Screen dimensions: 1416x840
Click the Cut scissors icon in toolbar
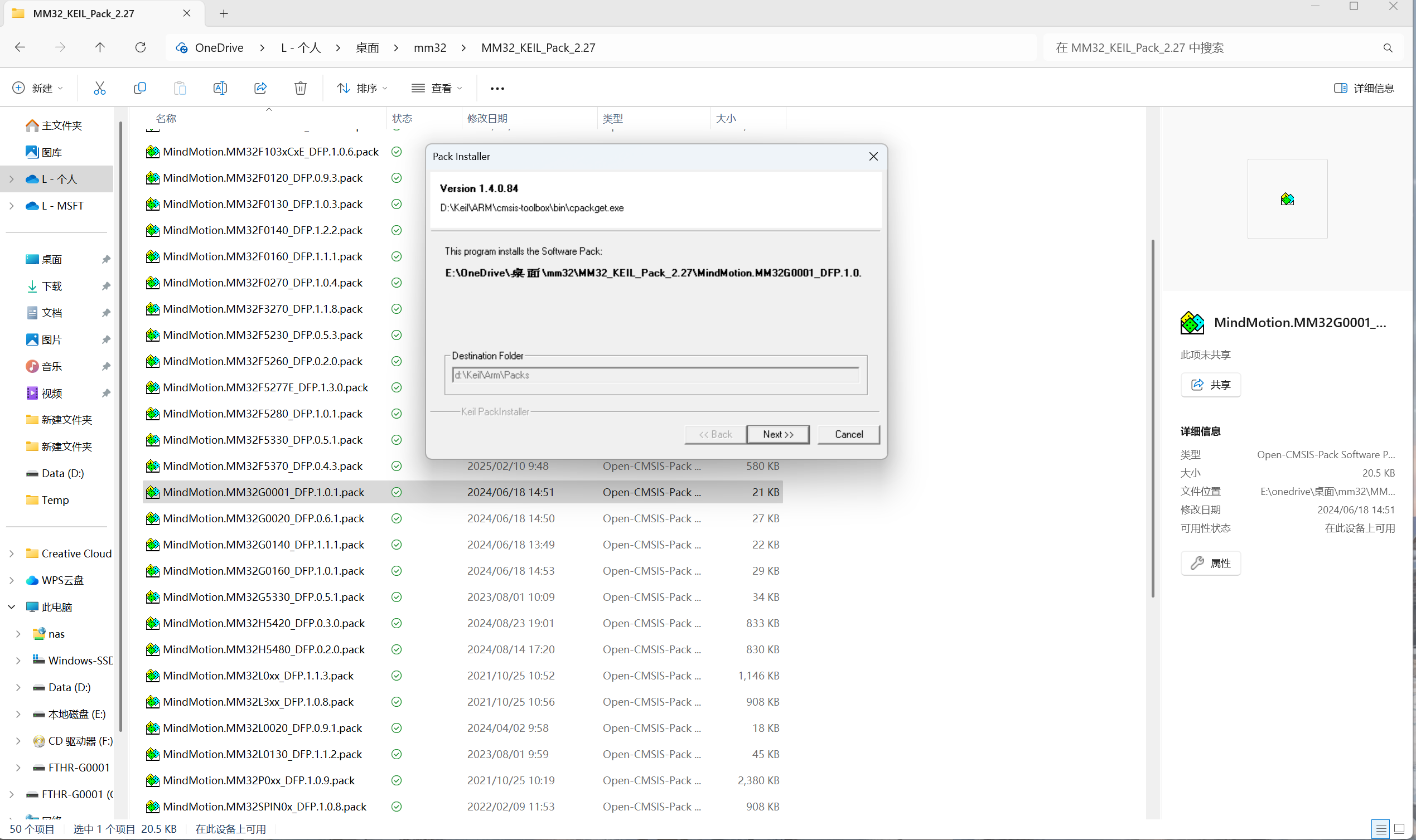tap(100, 88)
